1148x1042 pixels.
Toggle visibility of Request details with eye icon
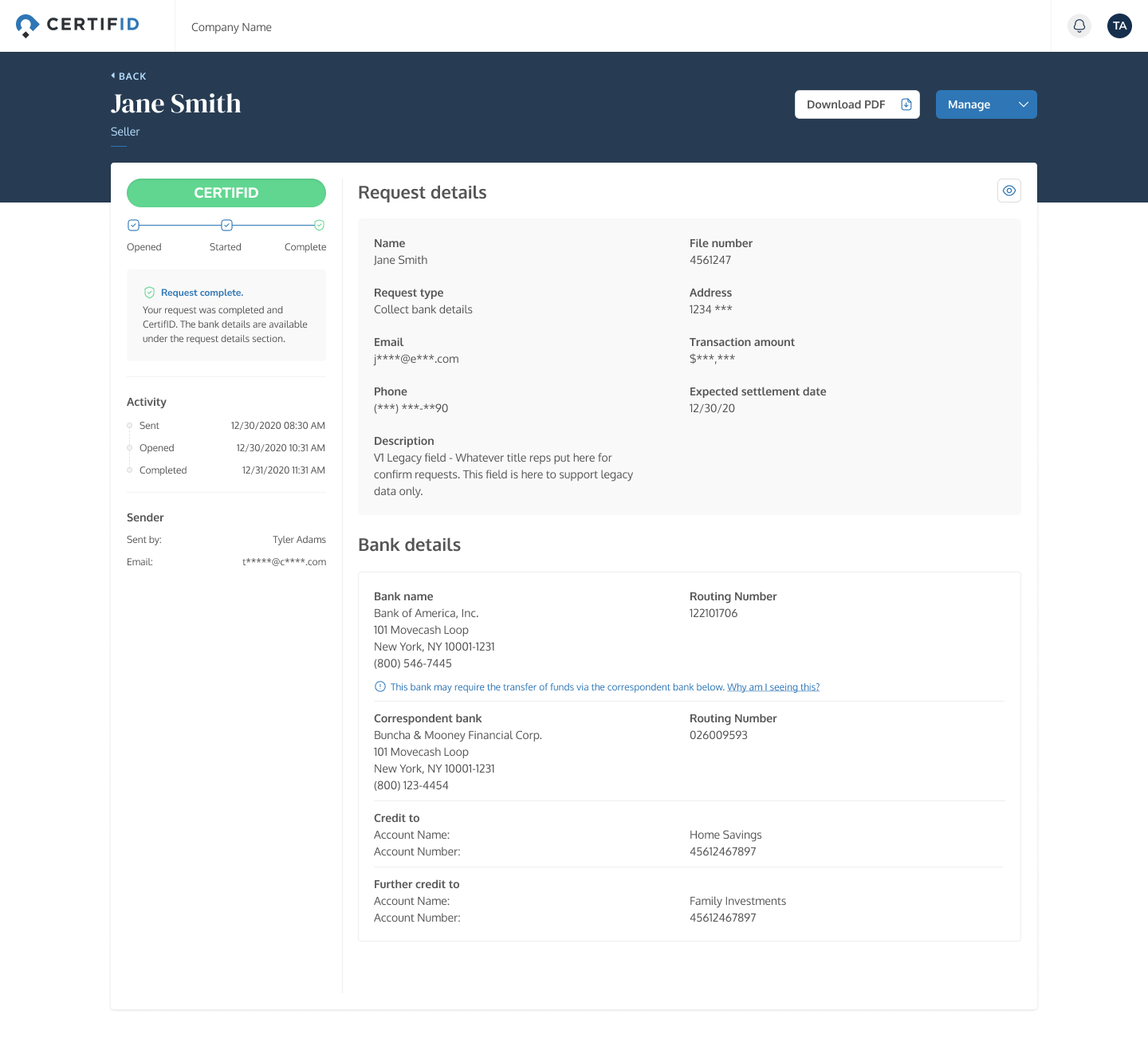1008,191
